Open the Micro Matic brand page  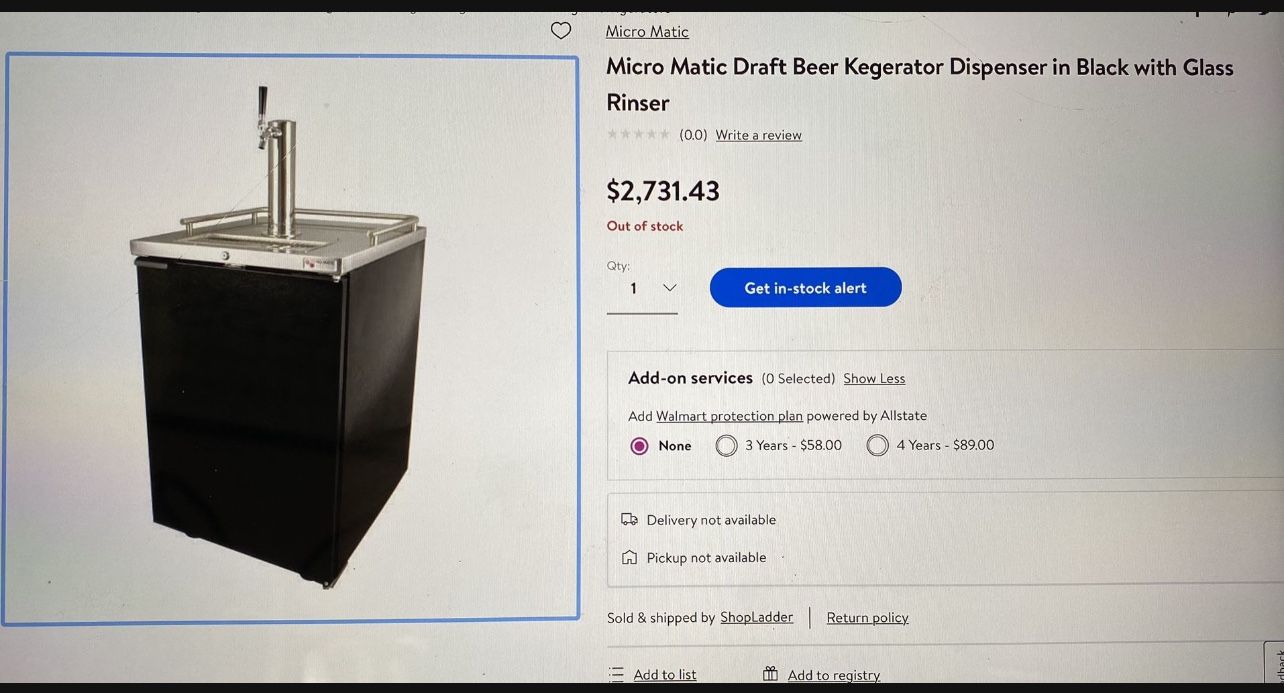tap(646, 31)
